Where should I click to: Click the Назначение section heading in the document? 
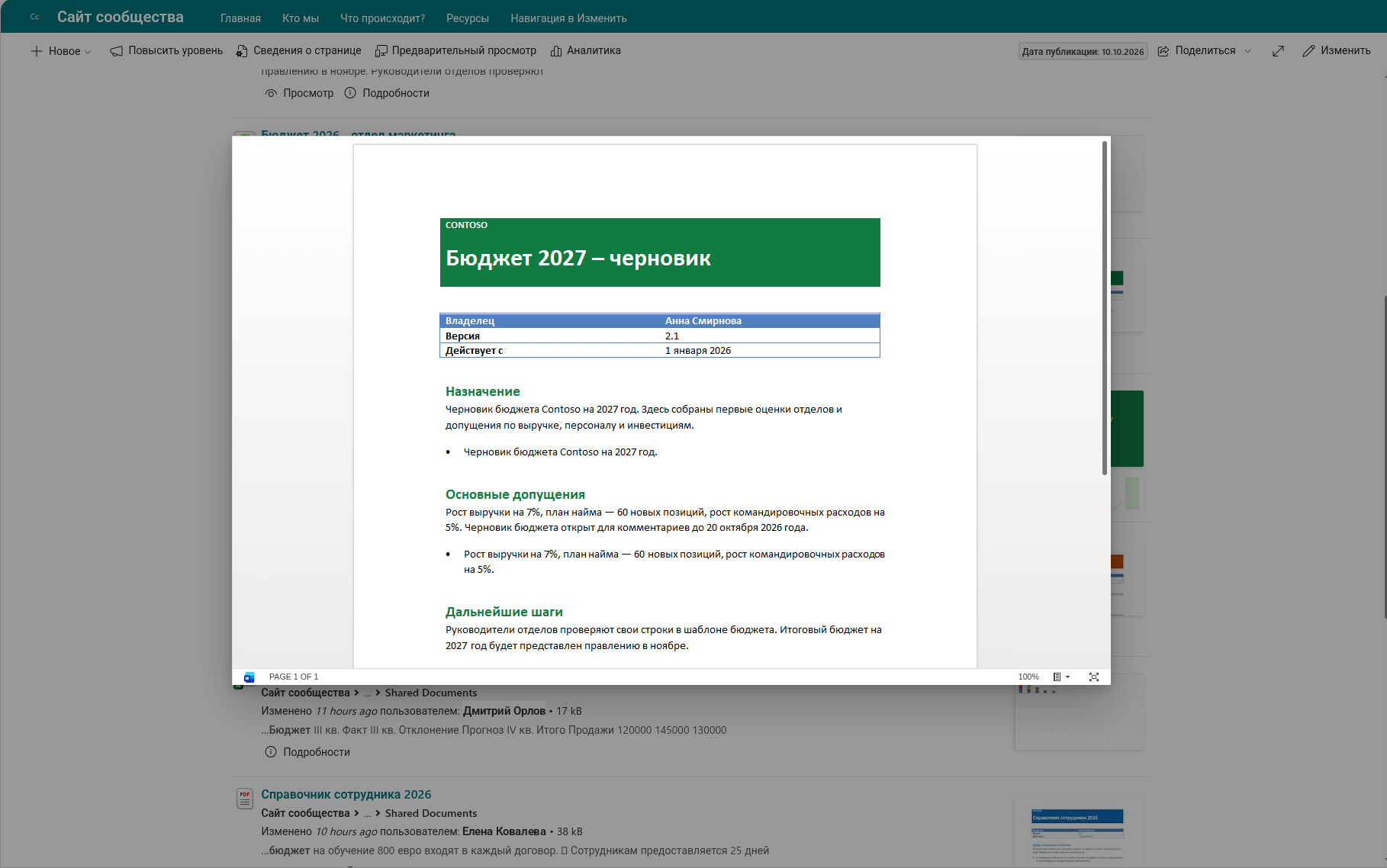click(x=482, y=391)
